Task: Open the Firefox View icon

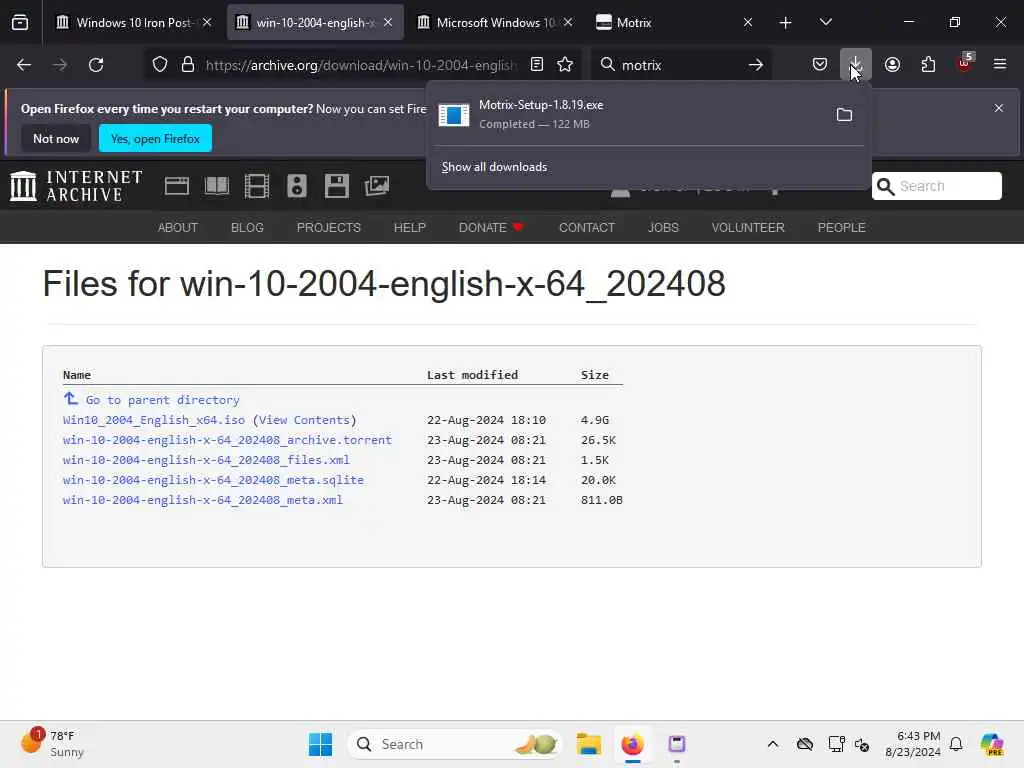Action: (x=20, y=23)
